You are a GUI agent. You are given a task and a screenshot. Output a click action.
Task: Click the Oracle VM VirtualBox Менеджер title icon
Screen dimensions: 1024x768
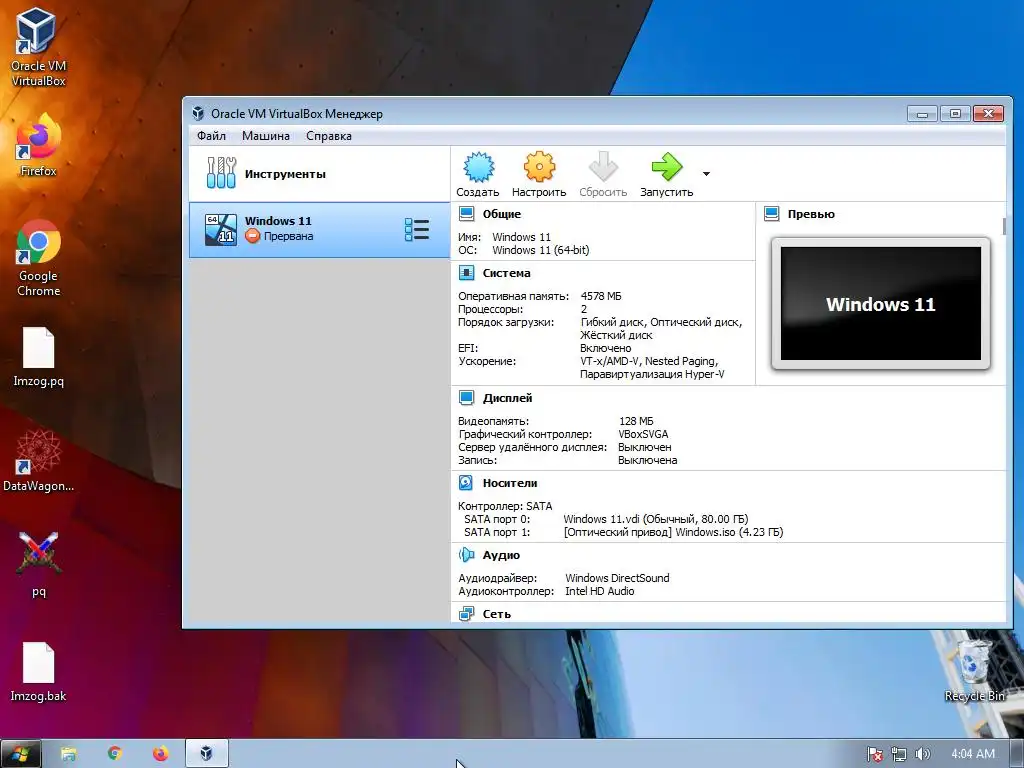click(198, 114)
